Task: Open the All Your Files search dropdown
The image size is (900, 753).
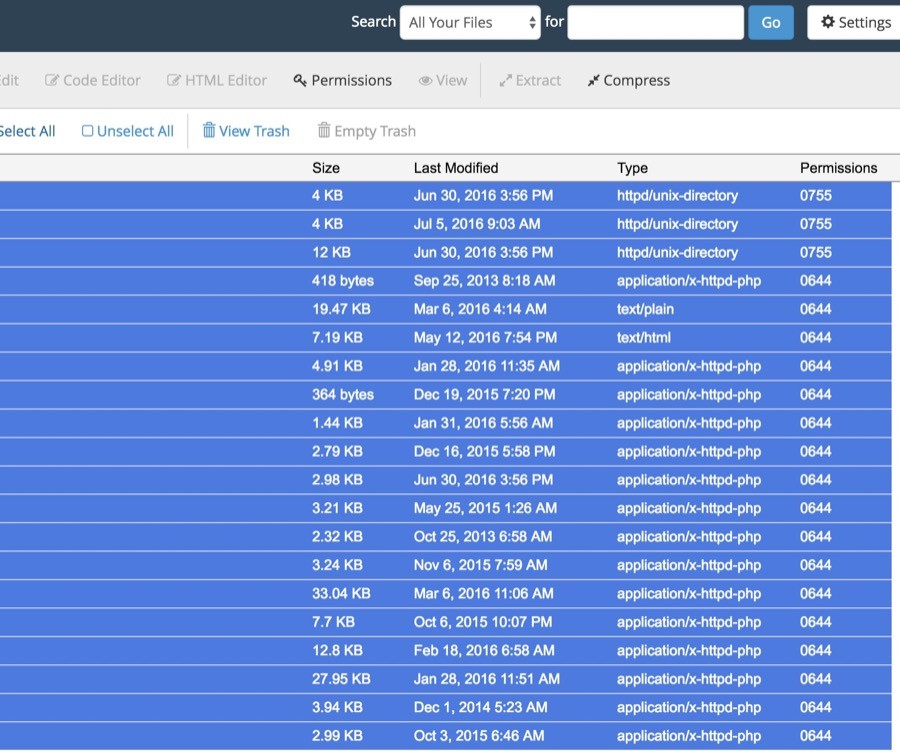Action: point(470,22)
